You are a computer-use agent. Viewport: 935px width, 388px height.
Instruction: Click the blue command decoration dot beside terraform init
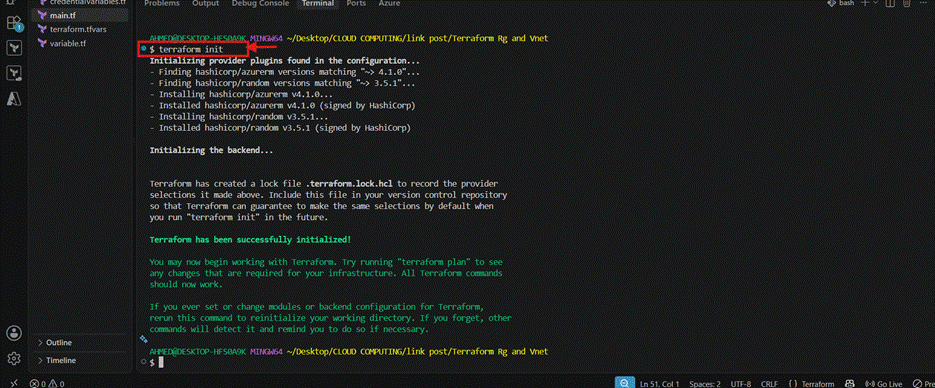(x=144, y=48)
